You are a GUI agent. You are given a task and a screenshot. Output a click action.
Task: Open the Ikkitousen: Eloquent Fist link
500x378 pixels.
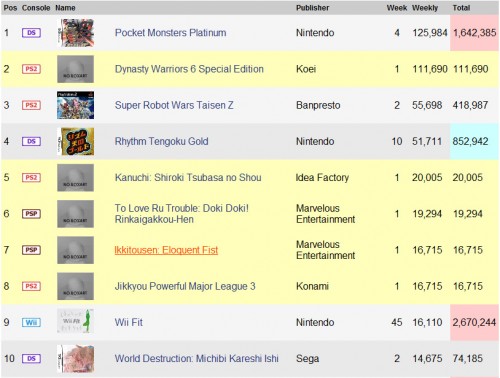point(166,250)
